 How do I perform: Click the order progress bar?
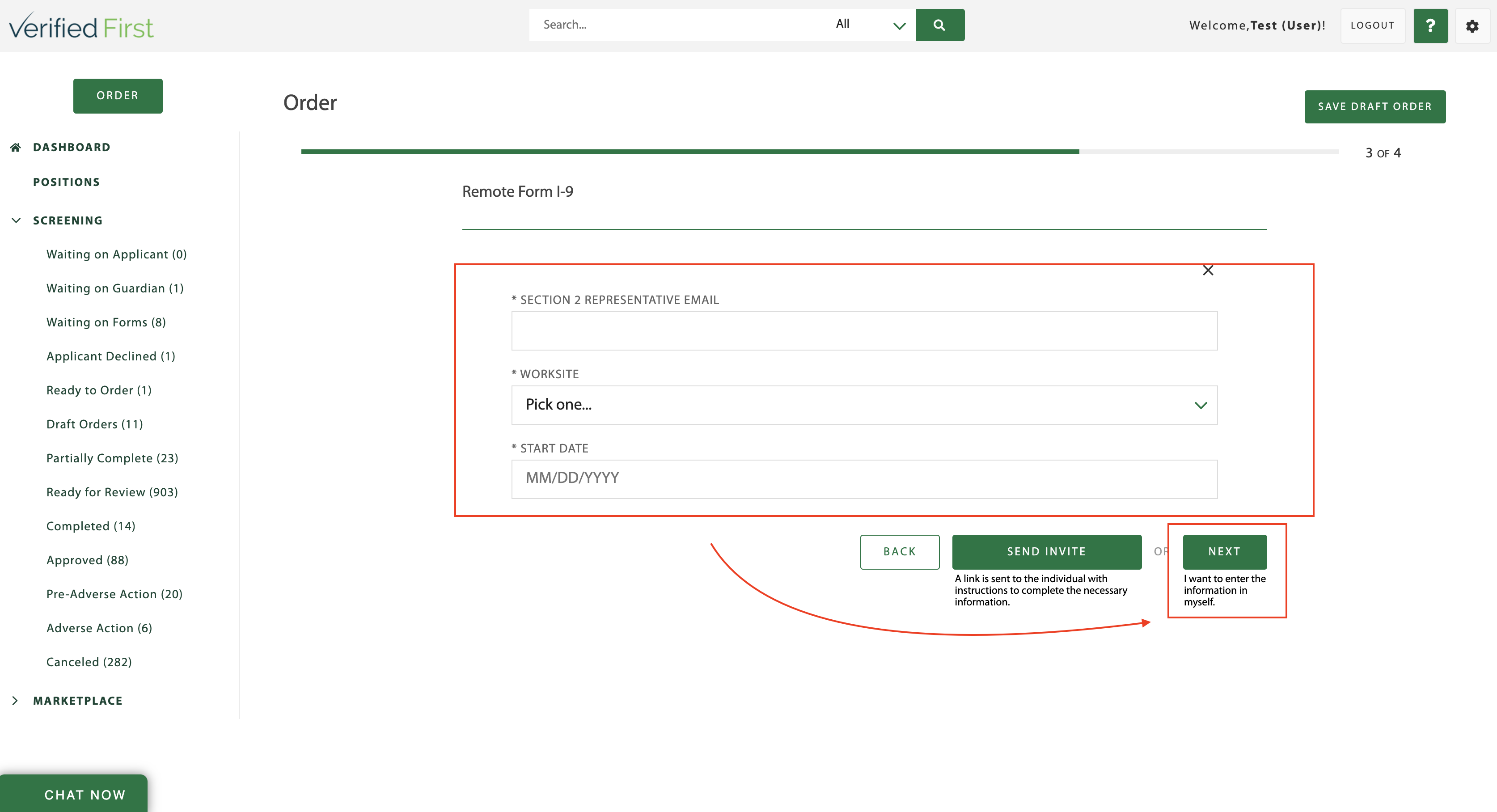pyautogui.click(x=820, y=152)
